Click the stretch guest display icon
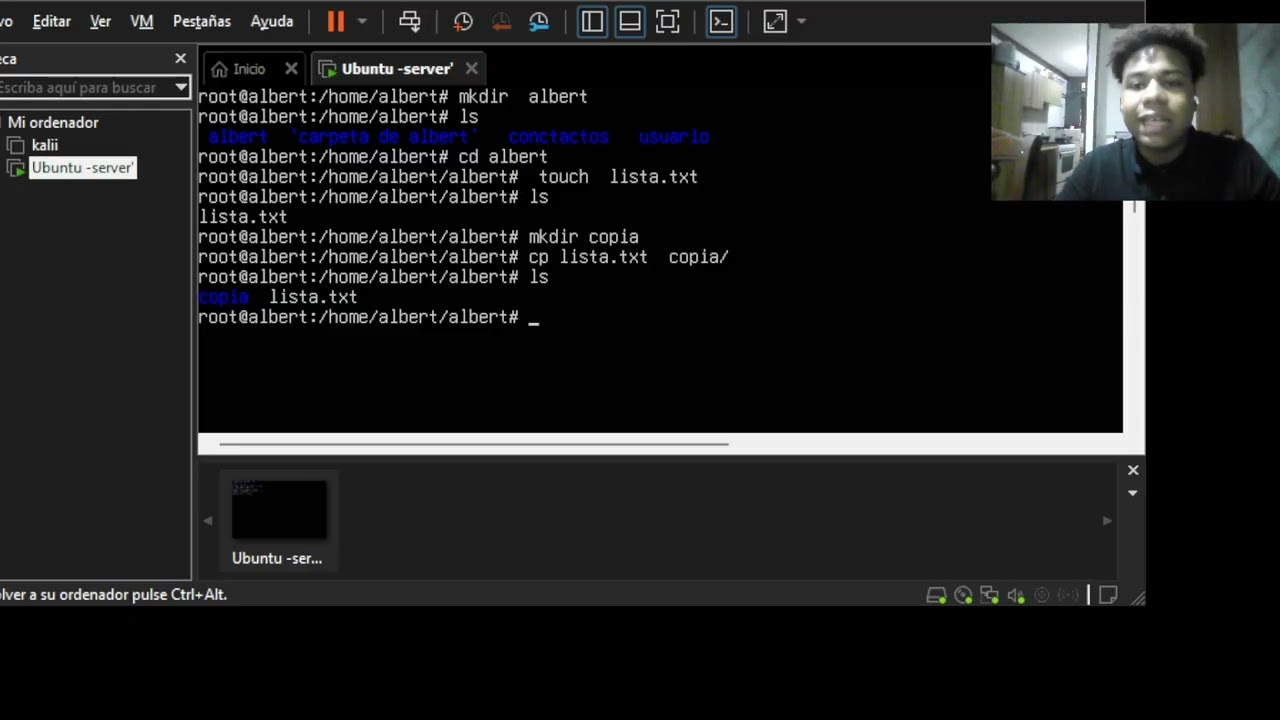 click(775, 21)
